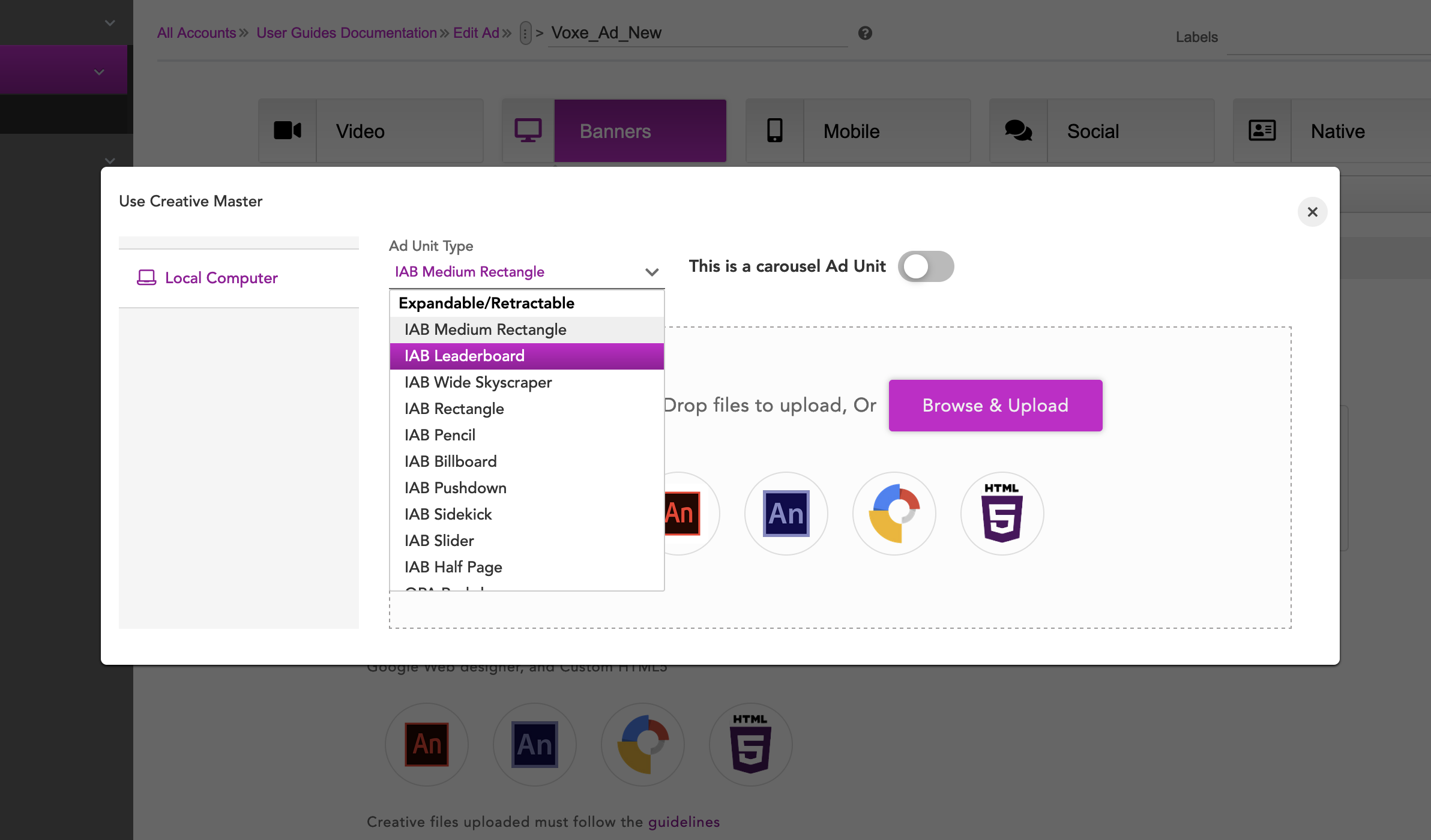Click the Native ID card icon
This screenshot has width=1431, height=840.
(1262, 131)
